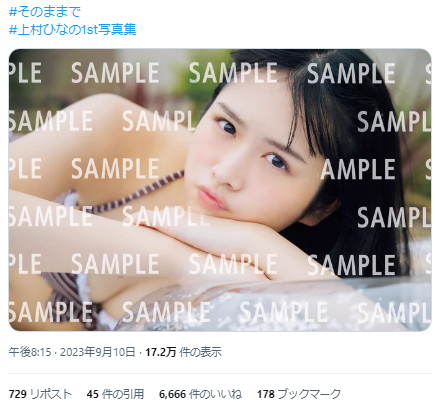Click the ブックマーク label text
Viewport: 435px width, 407px height.
click(309, 394)
